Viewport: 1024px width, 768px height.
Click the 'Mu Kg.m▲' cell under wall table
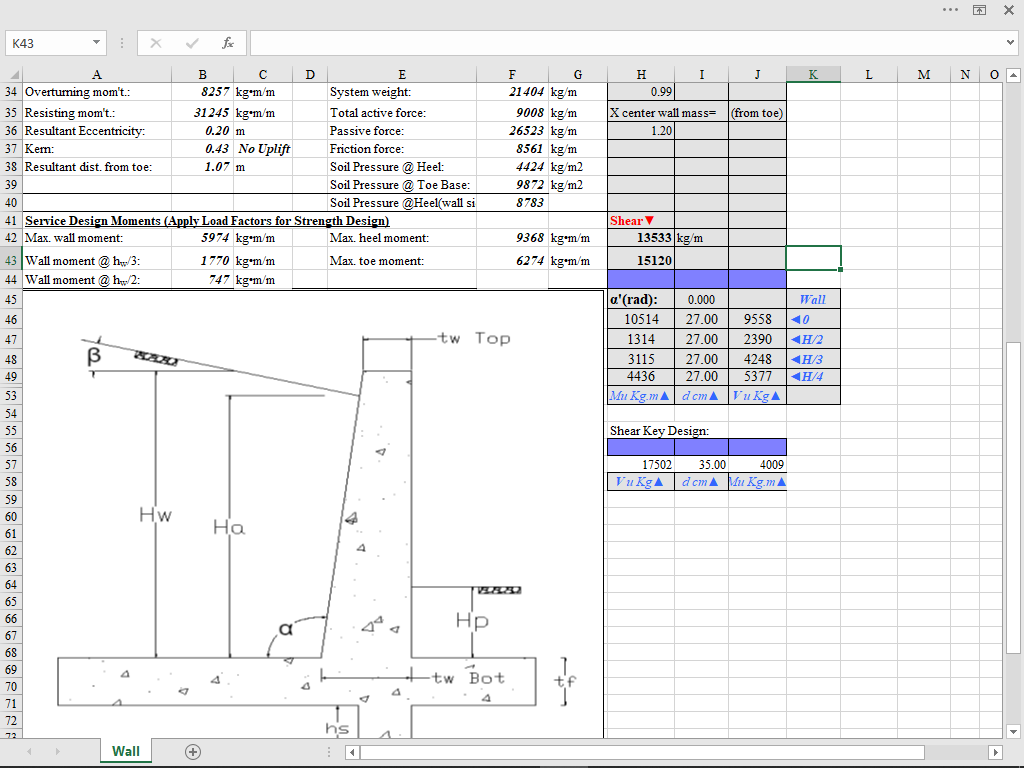(x=641, y=396)
